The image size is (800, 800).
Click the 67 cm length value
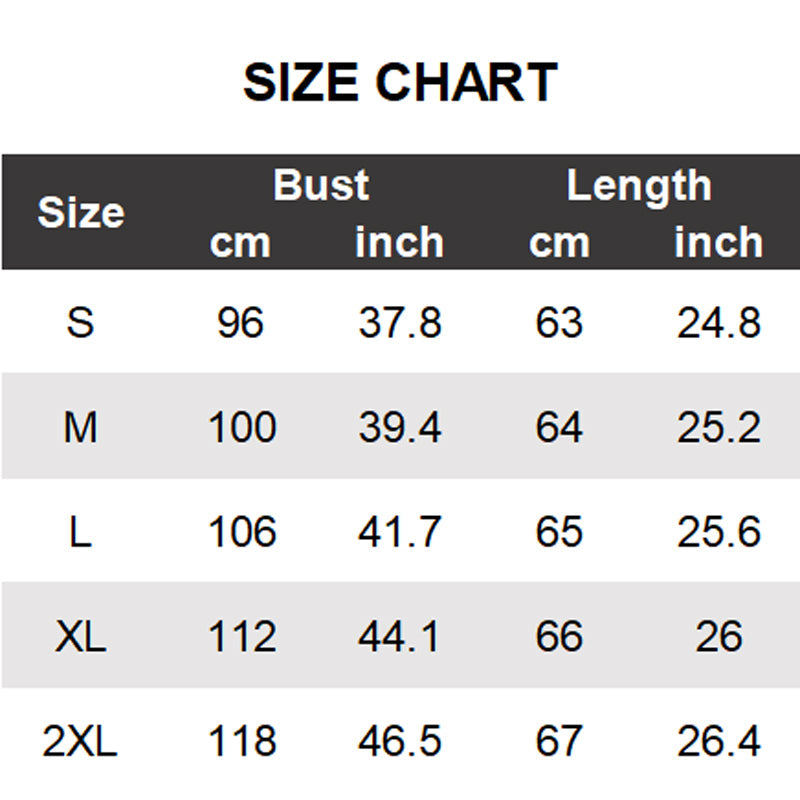coord(559,741)
